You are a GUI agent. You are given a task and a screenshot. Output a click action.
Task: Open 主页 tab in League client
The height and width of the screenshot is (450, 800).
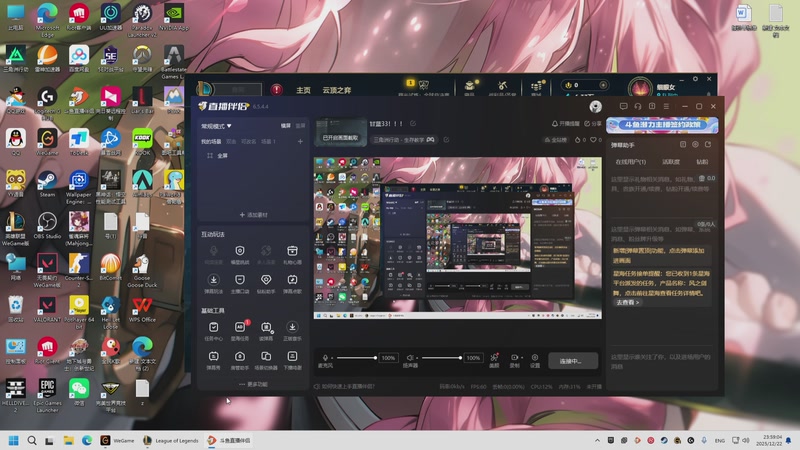(304, 90)
